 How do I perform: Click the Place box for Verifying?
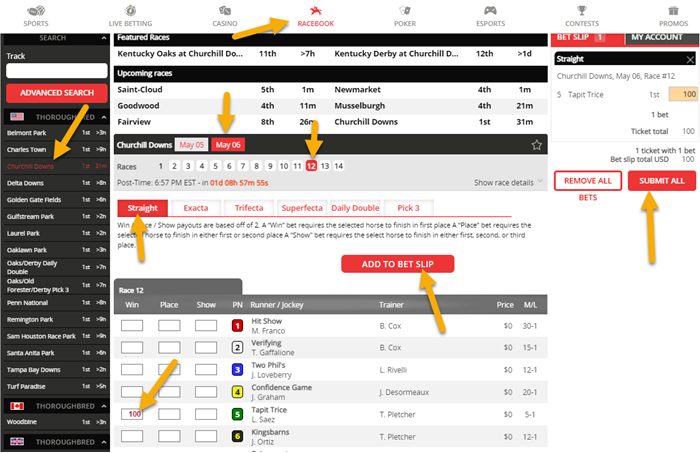pyautogui.click(x=169, y=347)
